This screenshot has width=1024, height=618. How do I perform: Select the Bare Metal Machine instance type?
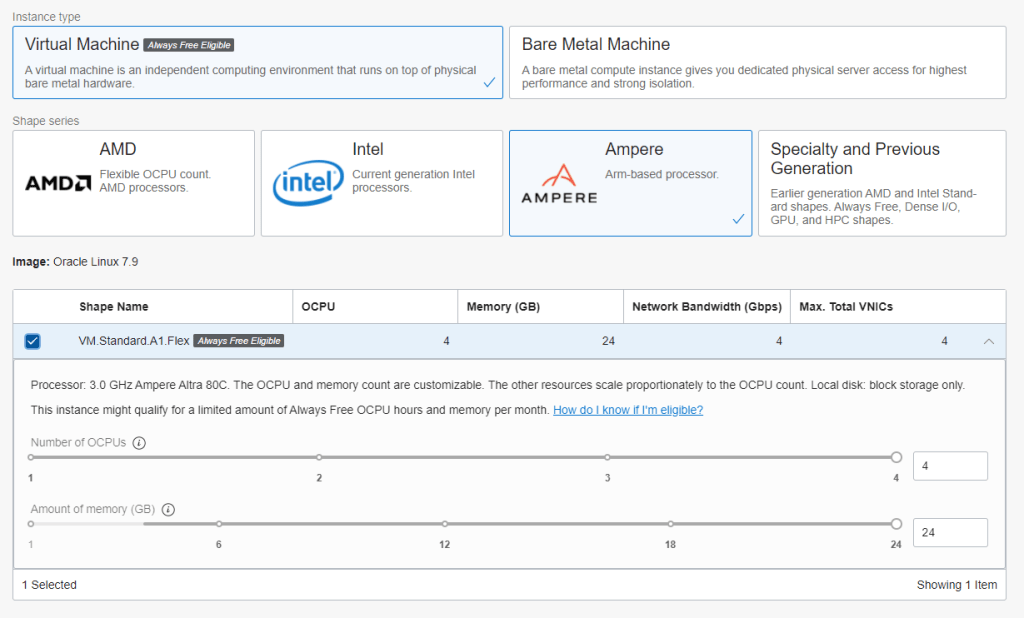[x=757, y=62]
